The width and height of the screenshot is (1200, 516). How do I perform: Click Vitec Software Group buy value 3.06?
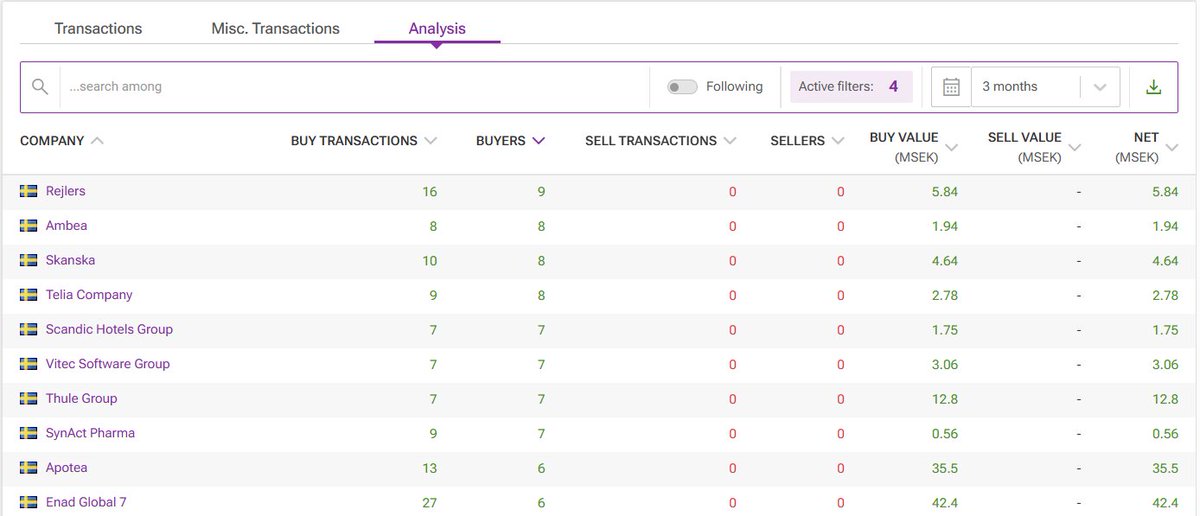(944, 364)
